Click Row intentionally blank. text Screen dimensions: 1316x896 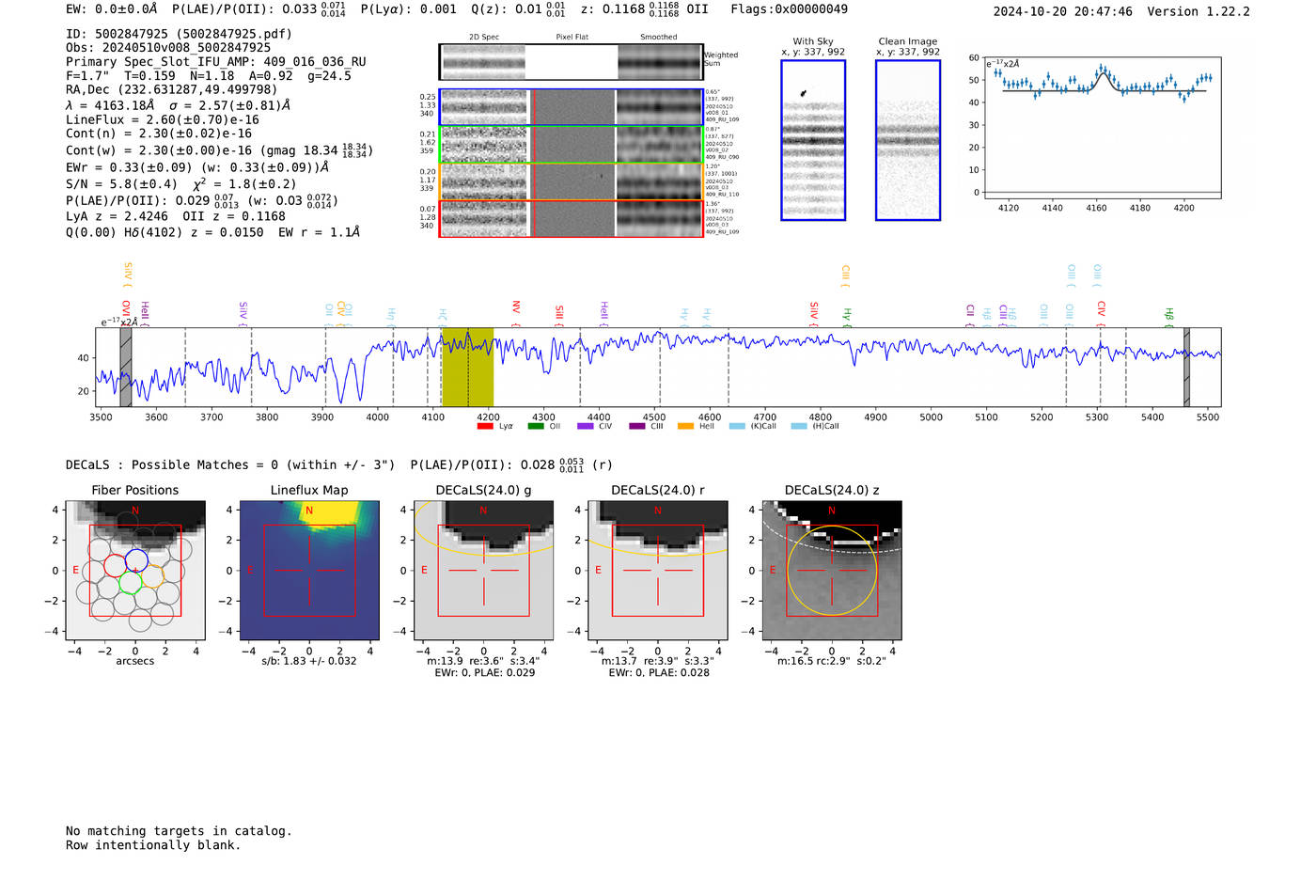[x=153, y=845]
